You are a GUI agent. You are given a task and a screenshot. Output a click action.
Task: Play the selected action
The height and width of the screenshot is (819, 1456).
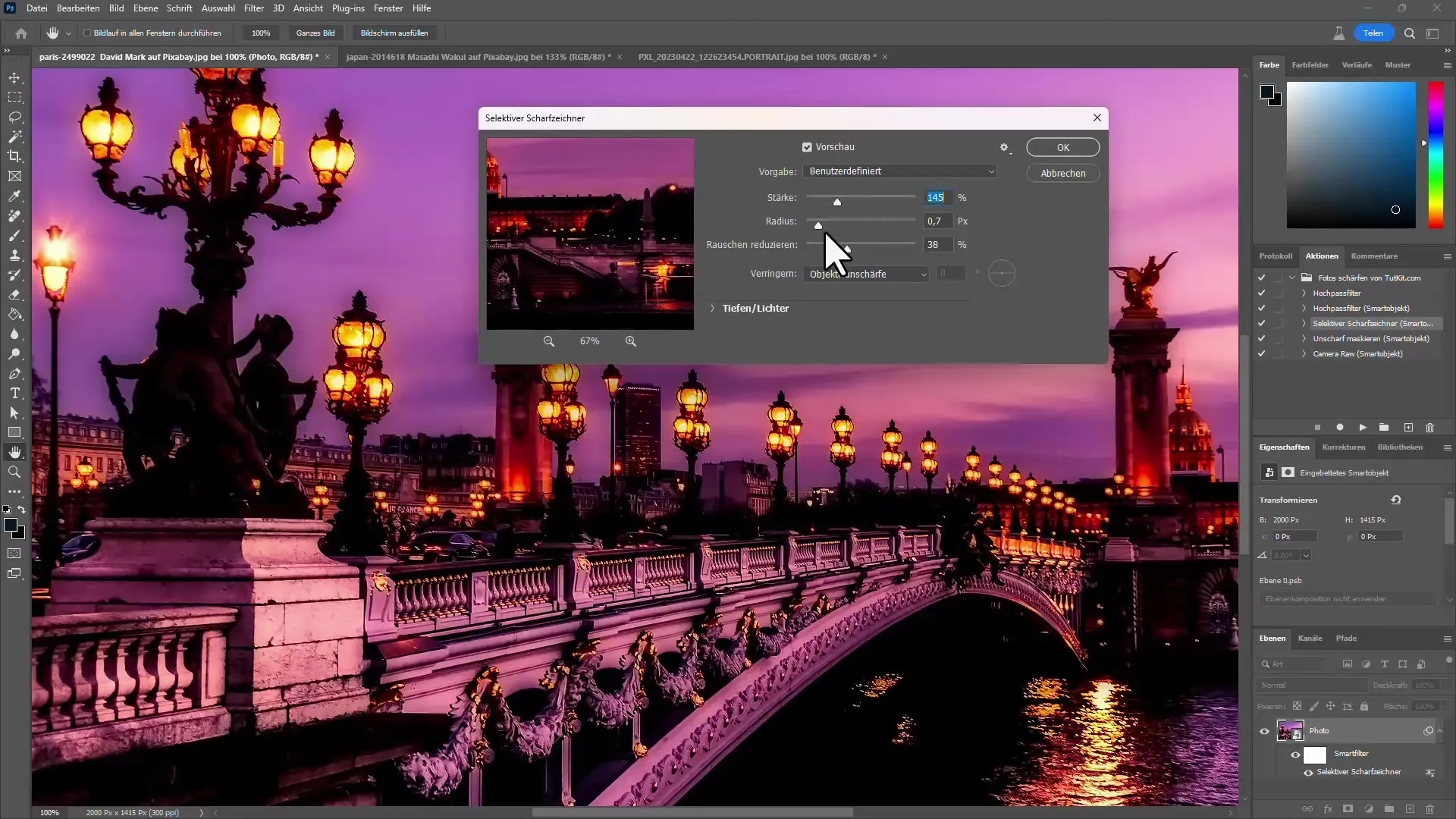pyautogui.click(x=1363, y=428)
